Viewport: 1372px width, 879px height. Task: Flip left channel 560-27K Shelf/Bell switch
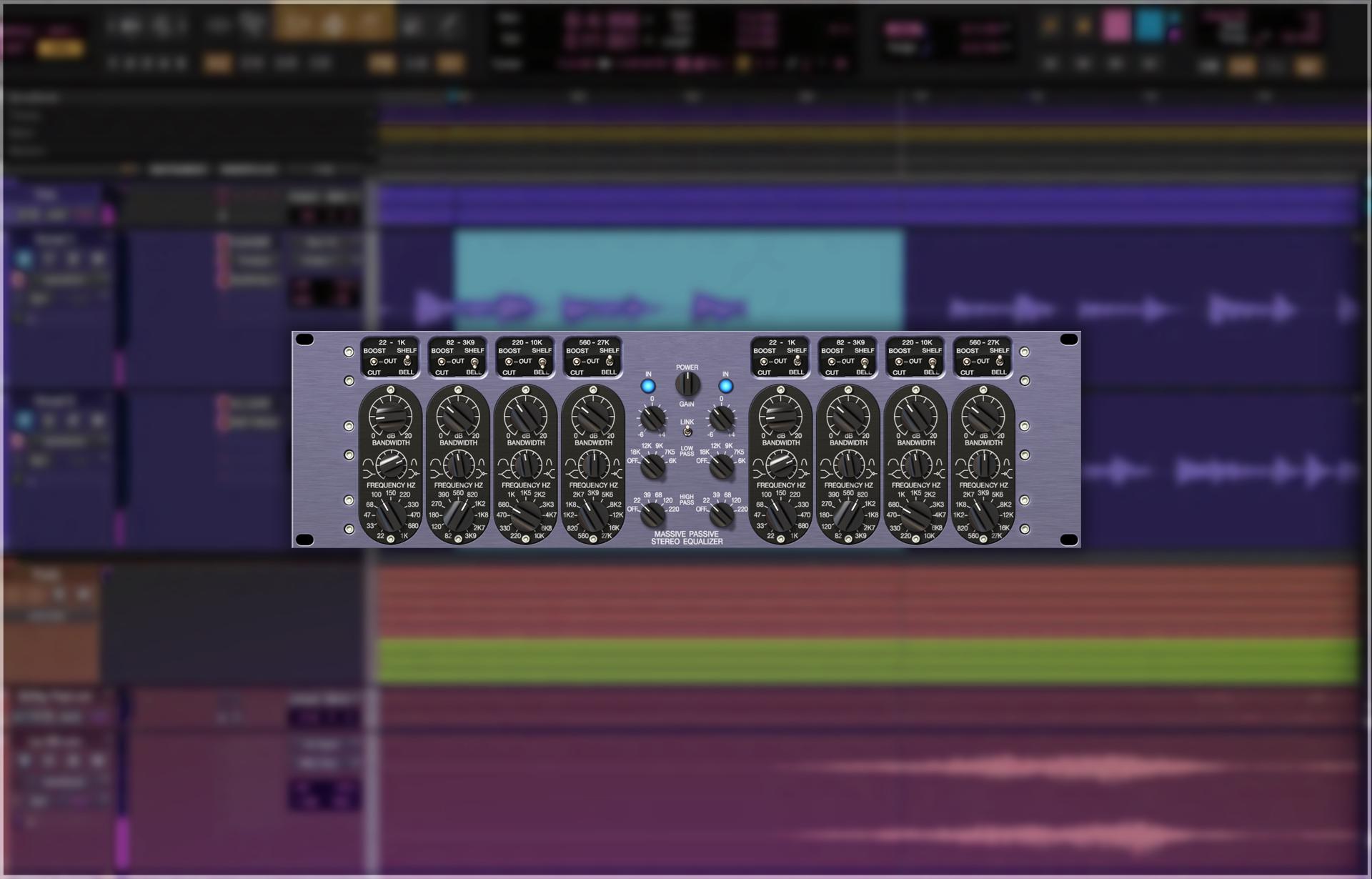point(610,362)
